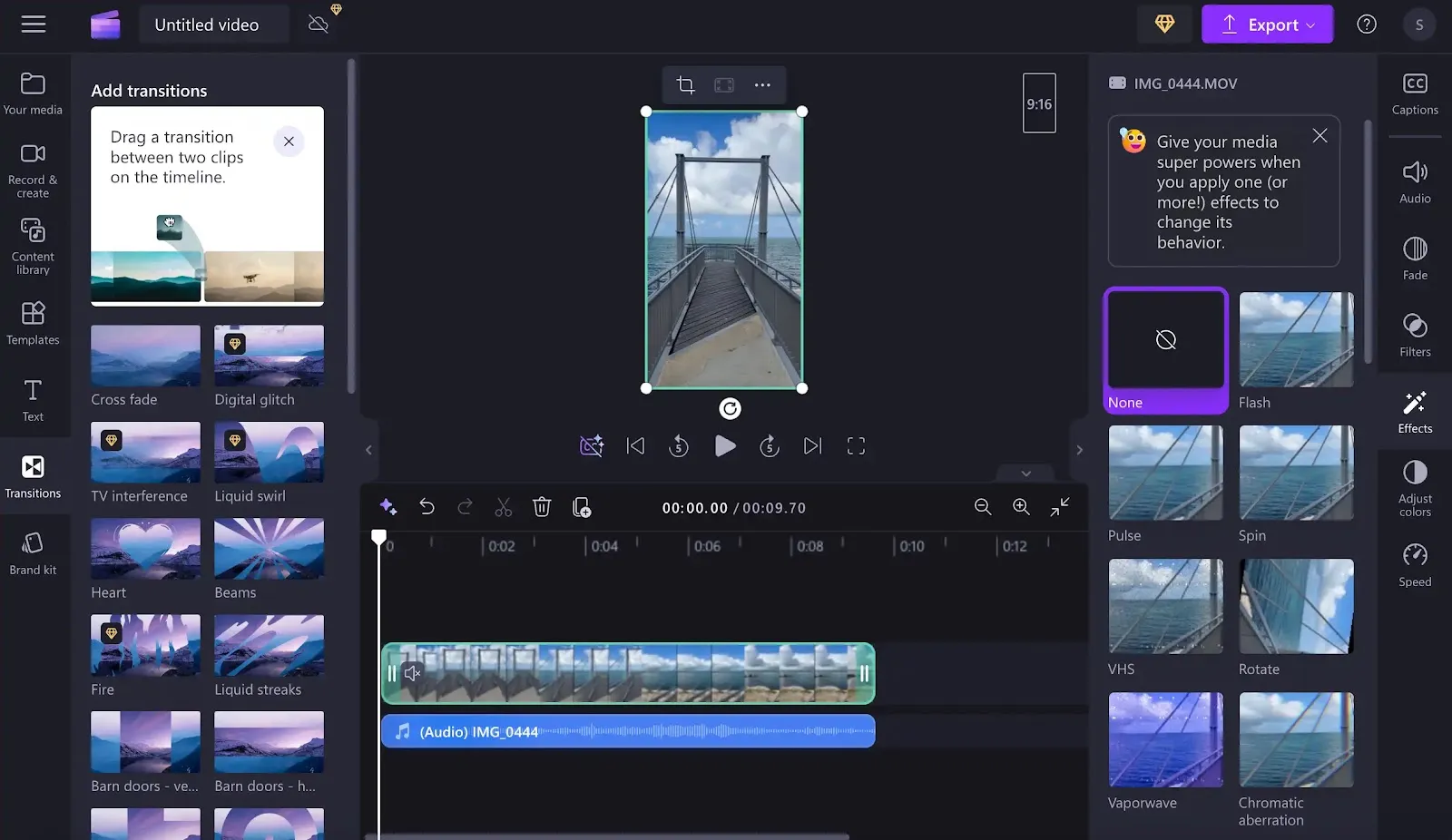Redo the last action
1452x840 pixels.
tap(465, 507)
